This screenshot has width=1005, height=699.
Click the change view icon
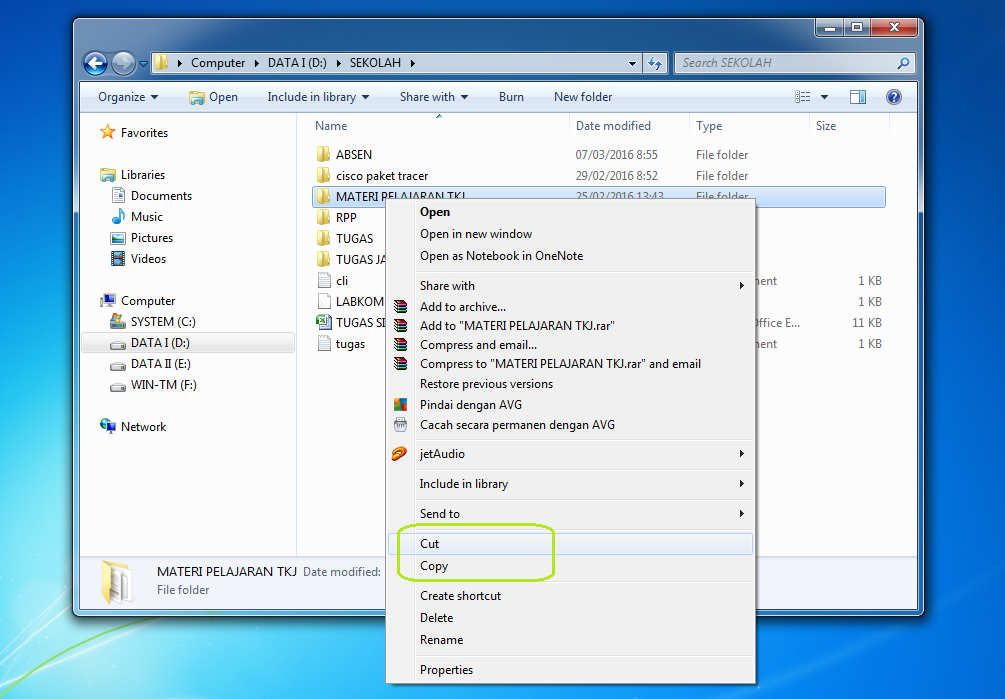pyautogui.click(x=802, y=97)
